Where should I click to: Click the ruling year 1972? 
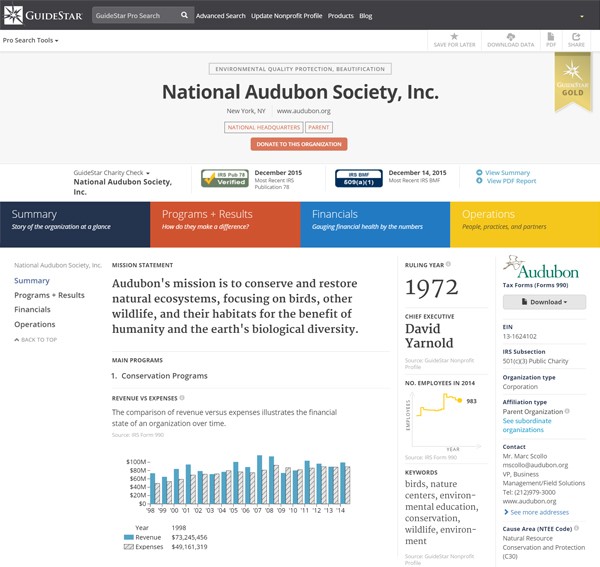click(431, 287)
